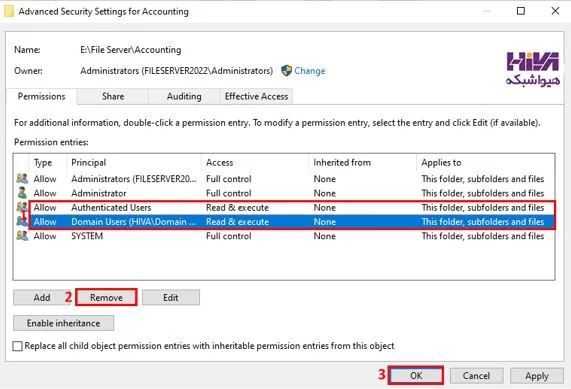Select the Administrator permission entry
The height and width of the screenshot is (389, 571).
pyautogui.click(x=284, y=193)
